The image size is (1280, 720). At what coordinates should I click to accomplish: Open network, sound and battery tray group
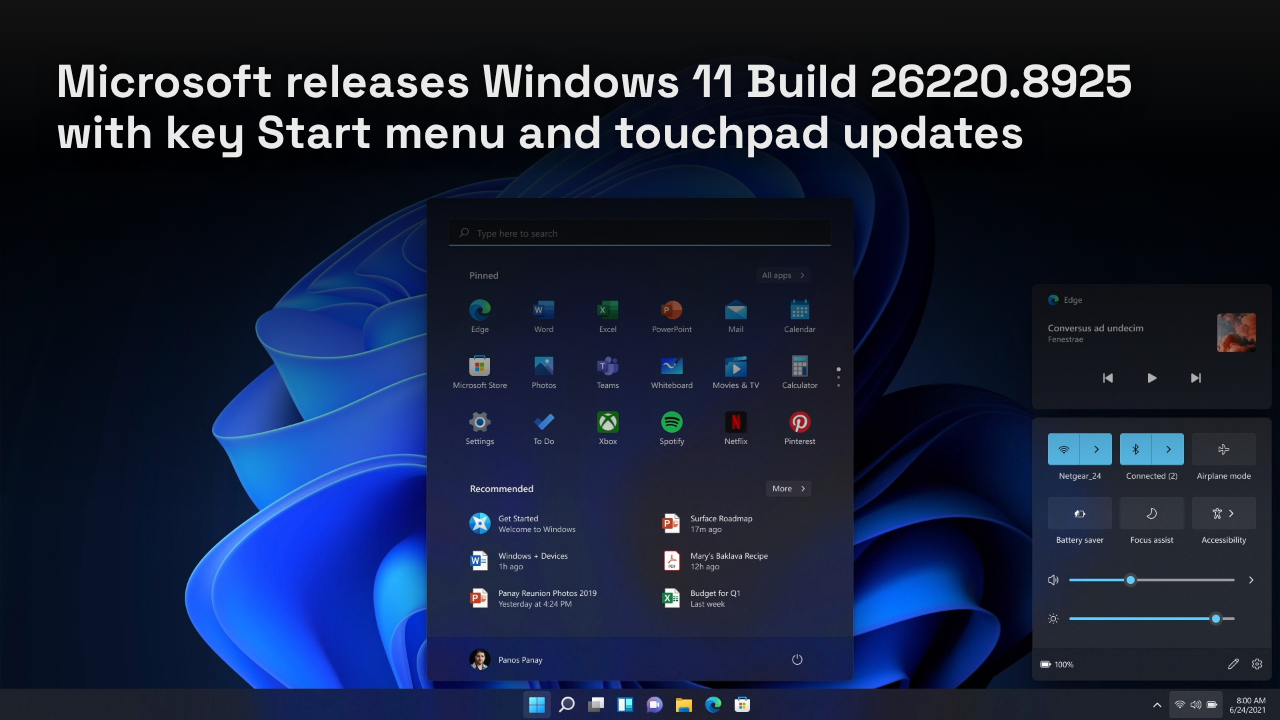coord(1196,704)
